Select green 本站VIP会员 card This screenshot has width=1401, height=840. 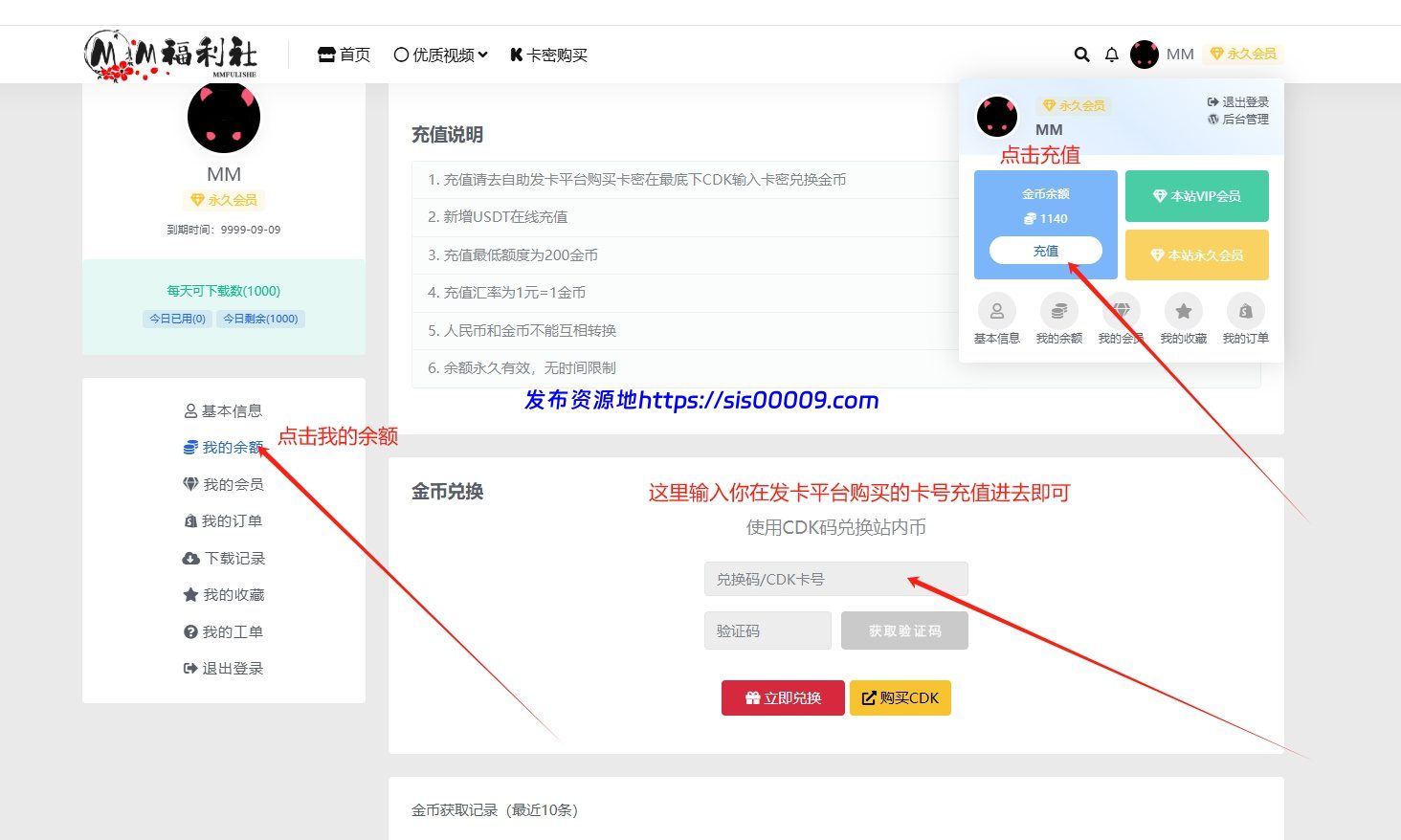click(x=1196, y=196)
